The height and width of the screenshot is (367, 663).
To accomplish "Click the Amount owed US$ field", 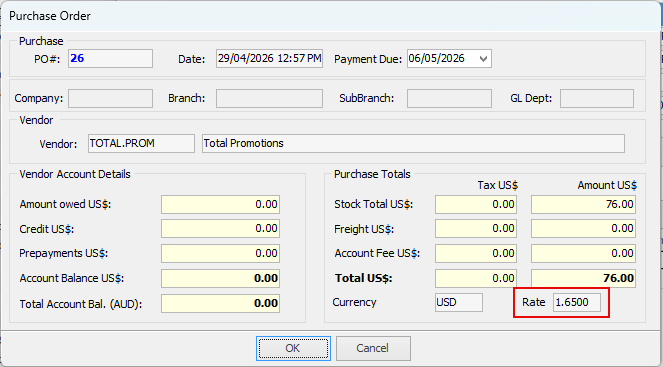I will [220, 204].
